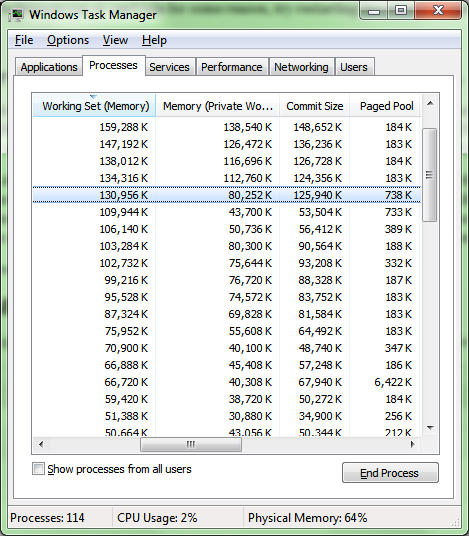Viewport: 469px width, 536px height.
Task: Click the 389 K paged pool cell
Action: [x=398, y=229]
